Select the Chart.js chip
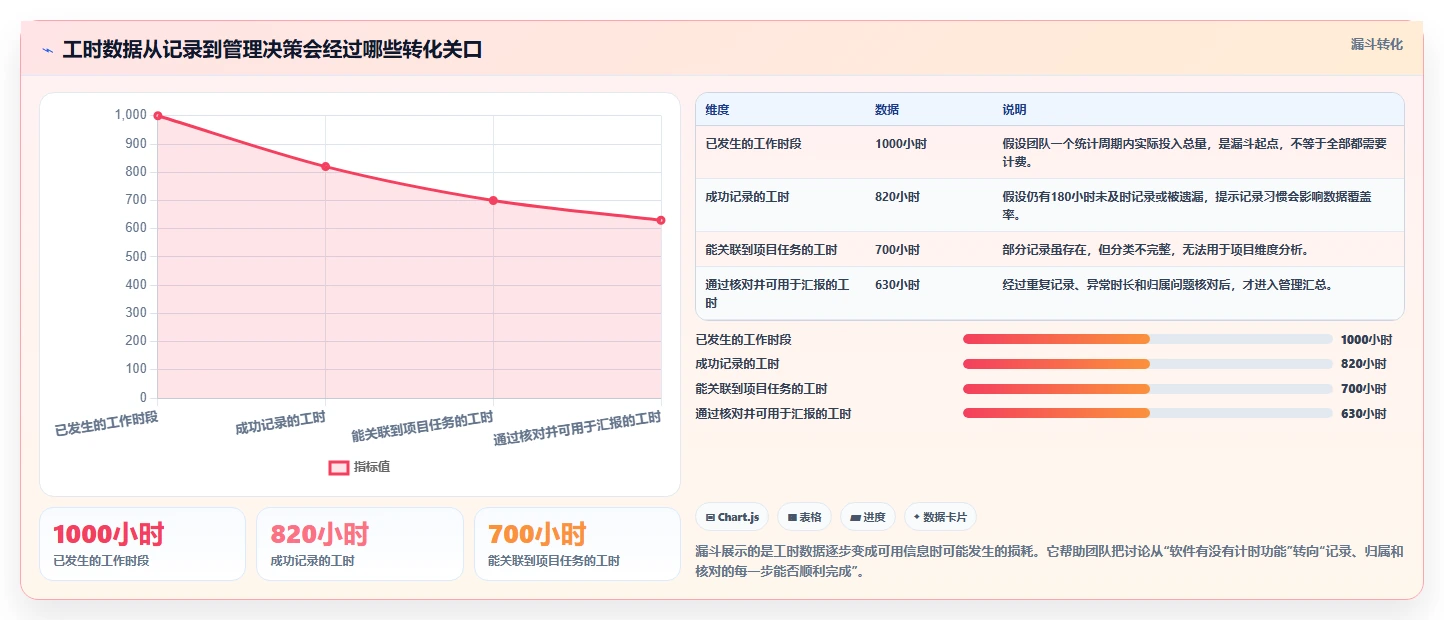1444x620 pixels. [x=732, y=517]
